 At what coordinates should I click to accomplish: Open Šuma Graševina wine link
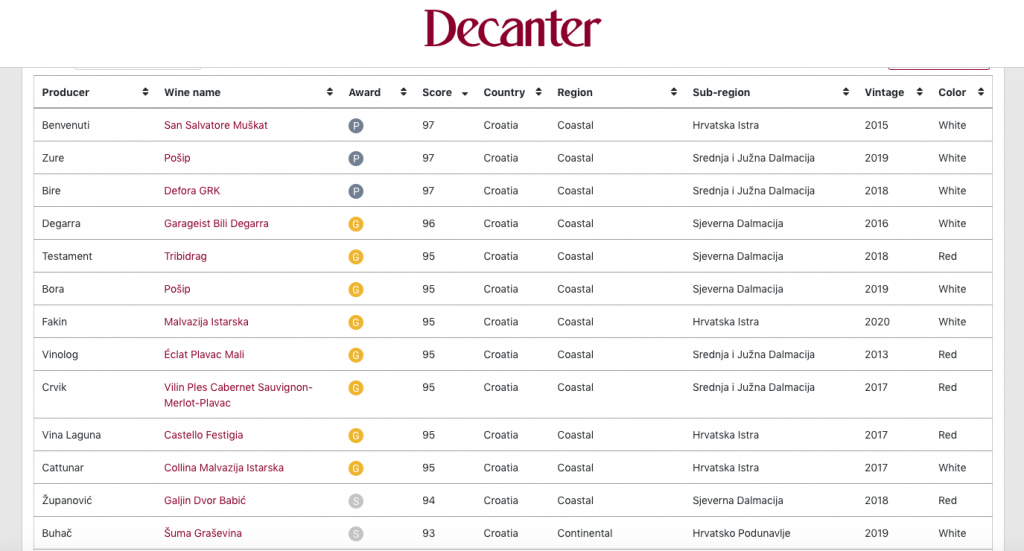click(202, 533)
